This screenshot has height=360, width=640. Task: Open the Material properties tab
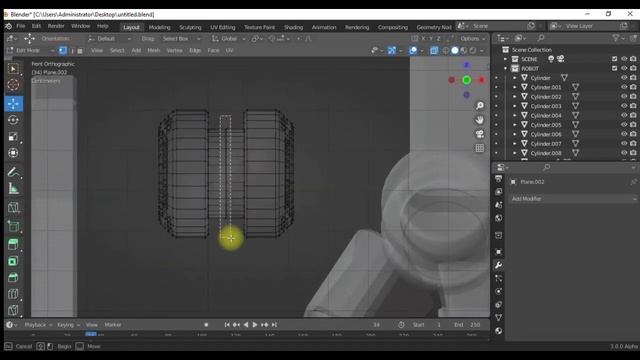pos(498,331)
